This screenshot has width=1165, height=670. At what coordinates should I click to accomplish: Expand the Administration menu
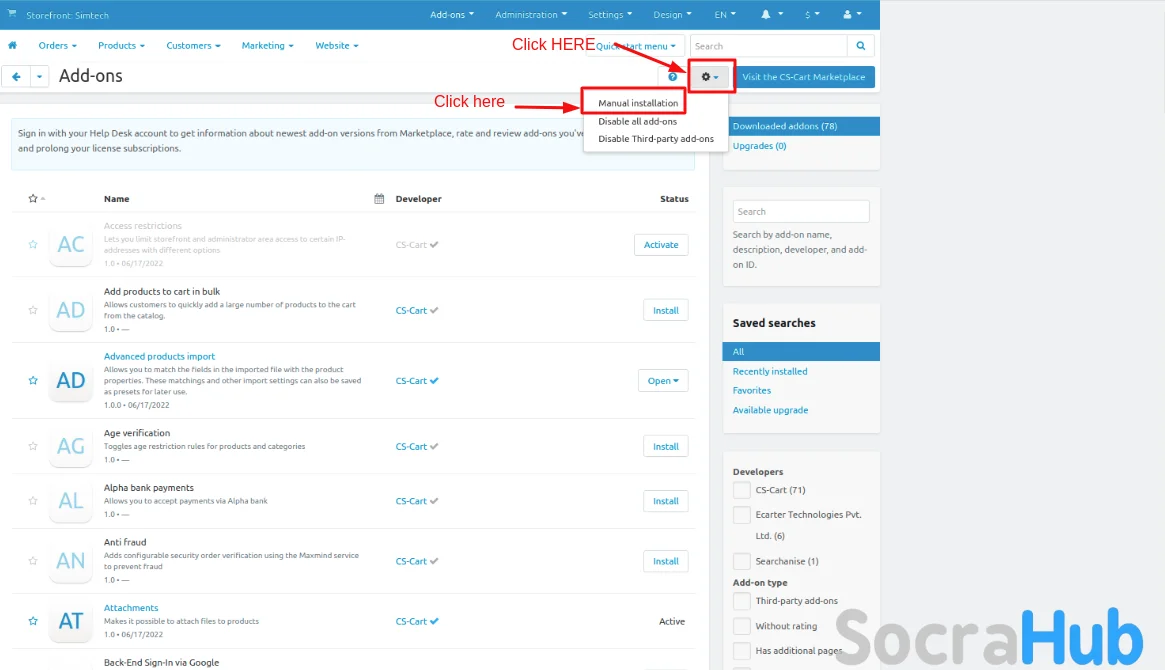[x=531, y=14]
